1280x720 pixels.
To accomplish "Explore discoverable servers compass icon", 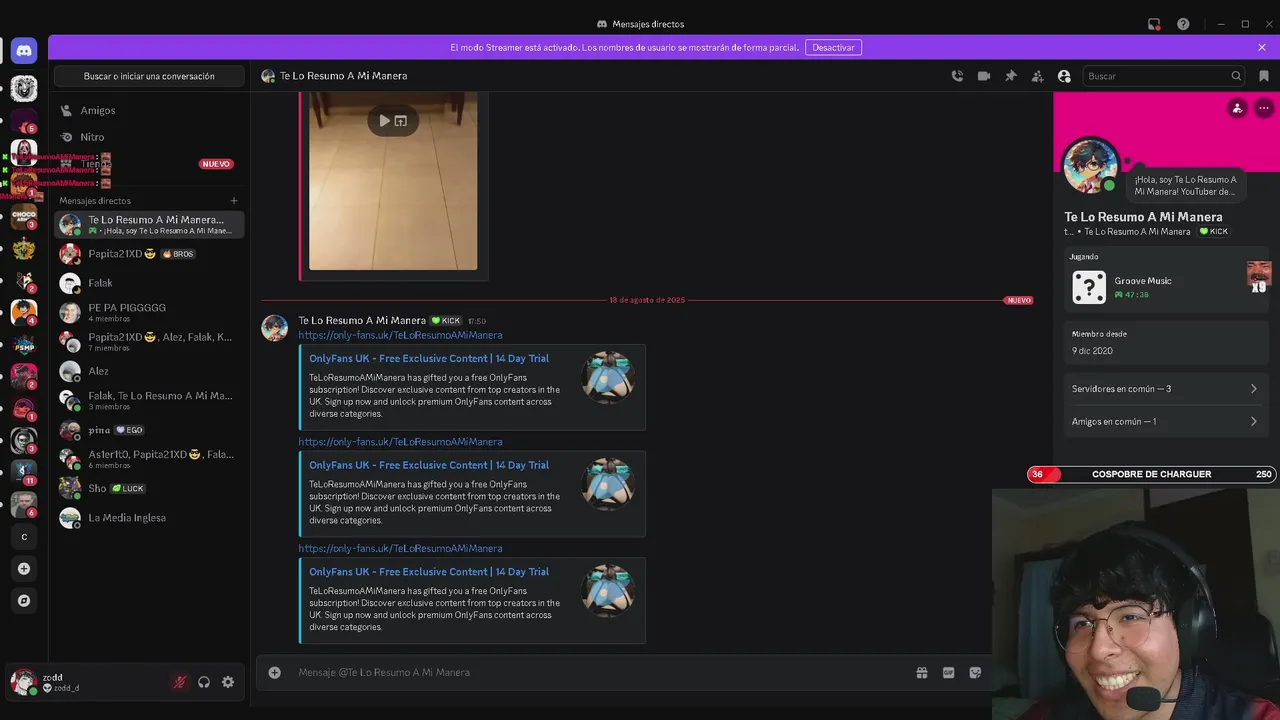I will pos(24,601).
